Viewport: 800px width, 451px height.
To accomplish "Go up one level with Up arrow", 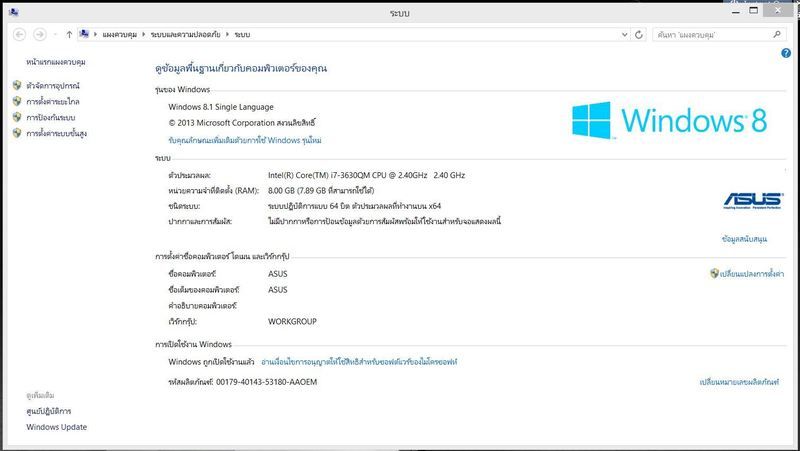I will click(x=69, y=34).
